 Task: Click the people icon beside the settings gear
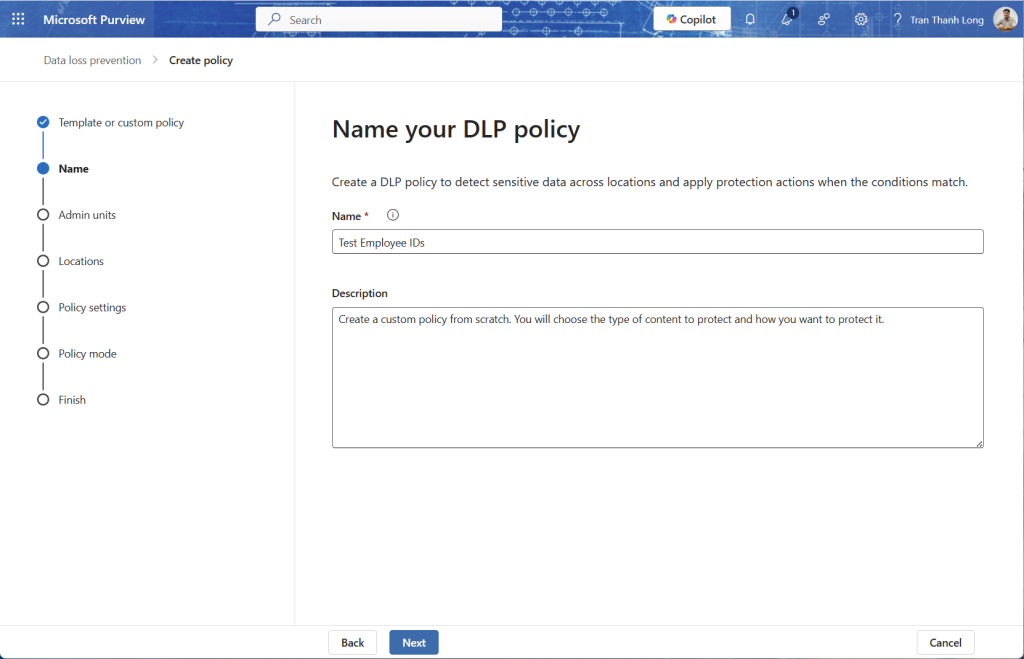pos(824,20)
